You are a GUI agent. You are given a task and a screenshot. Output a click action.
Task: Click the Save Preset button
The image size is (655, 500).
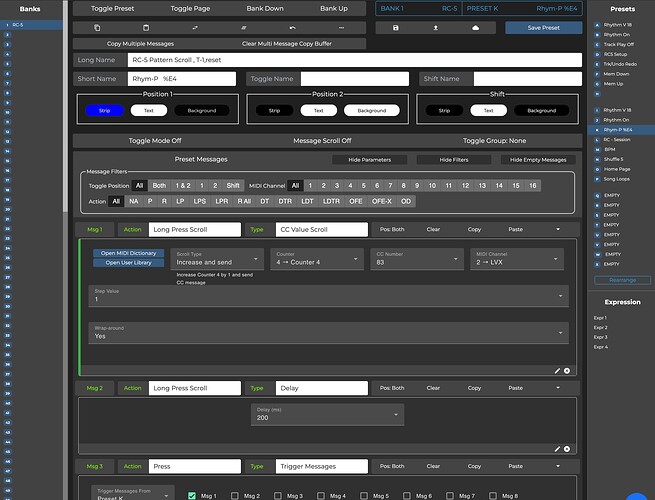(x=543, y=28)
